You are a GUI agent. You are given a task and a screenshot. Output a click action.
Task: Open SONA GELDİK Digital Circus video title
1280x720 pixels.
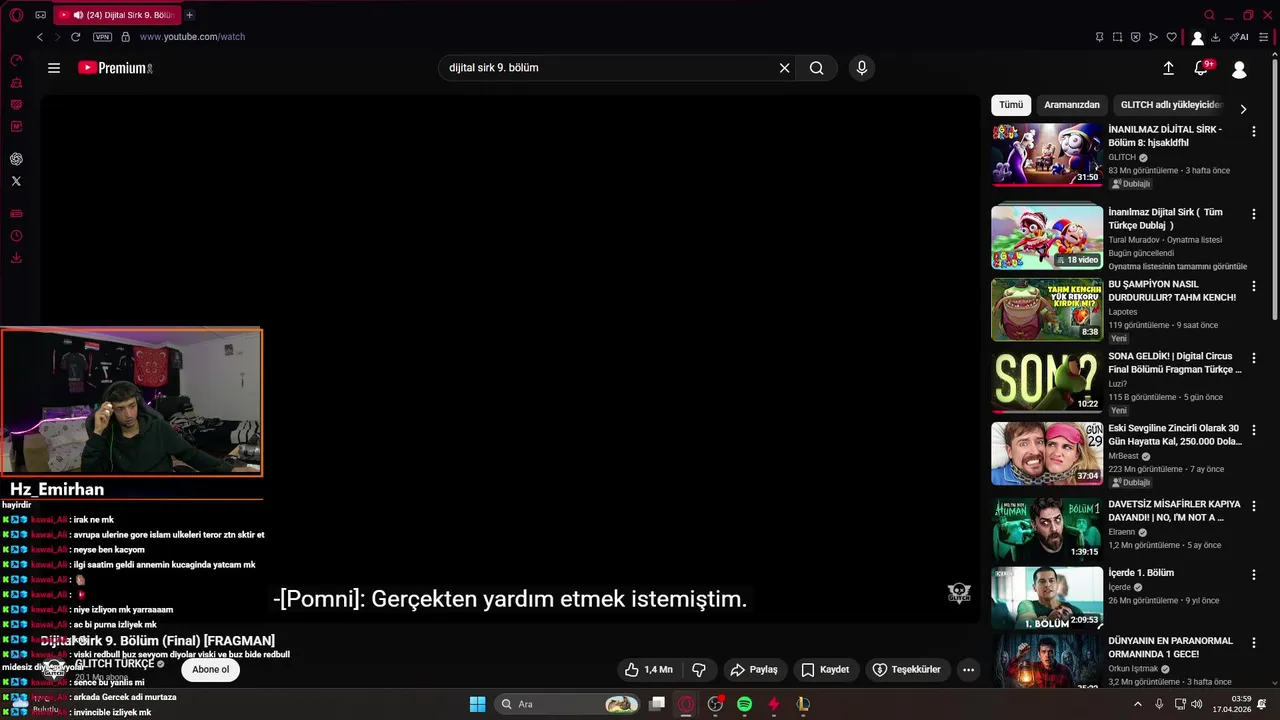point(1175,362)
